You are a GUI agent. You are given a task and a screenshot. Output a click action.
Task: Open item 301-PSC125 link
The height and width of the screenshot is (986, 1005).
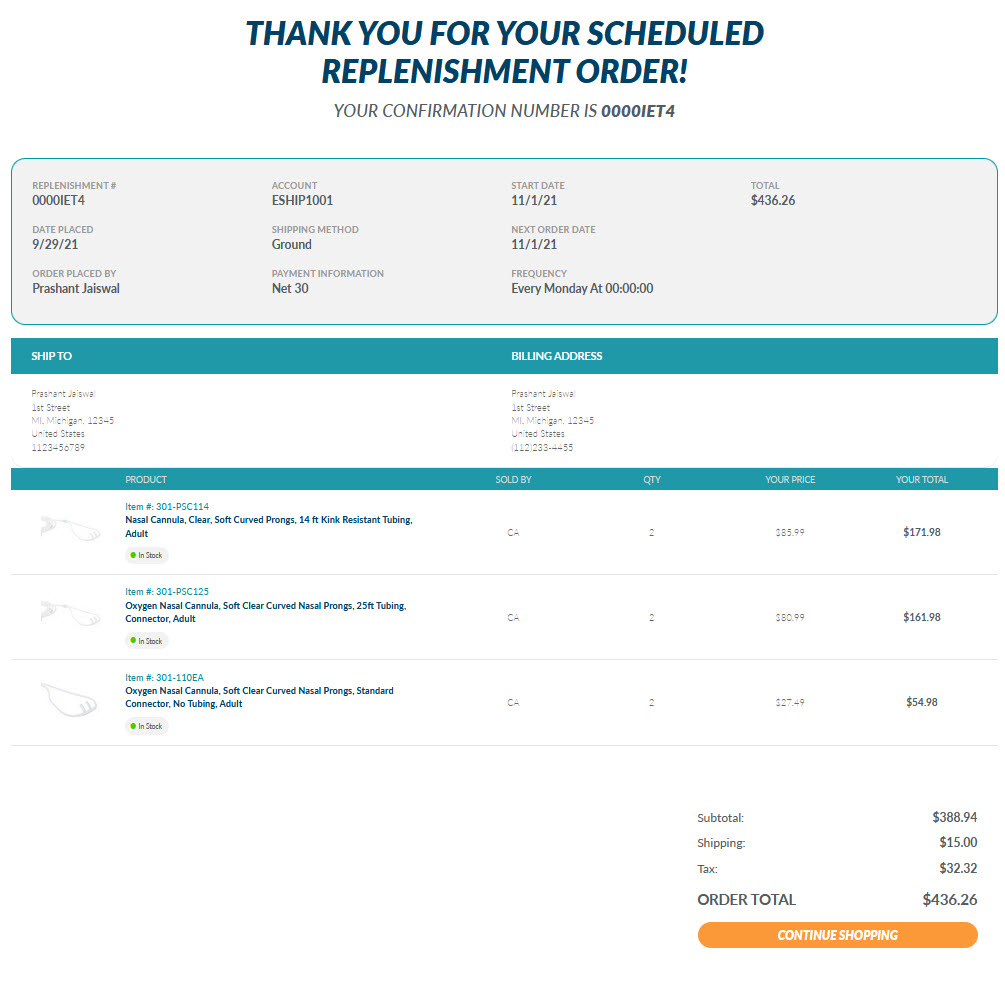[167, 592]
